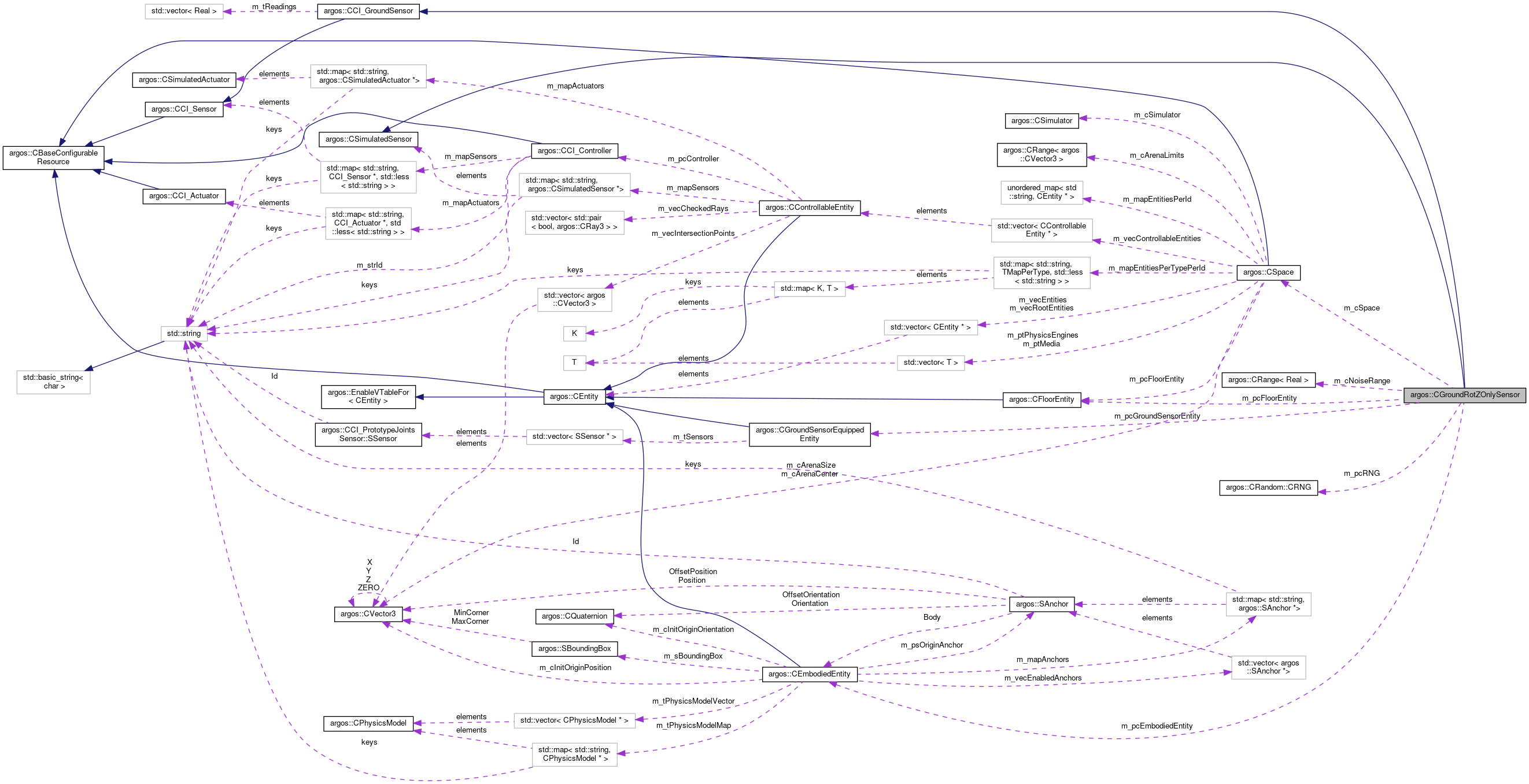This screenshot has width=1529, height=784.
Task: Open the argos::CSimulator class node
Action: pos(1042,120)
